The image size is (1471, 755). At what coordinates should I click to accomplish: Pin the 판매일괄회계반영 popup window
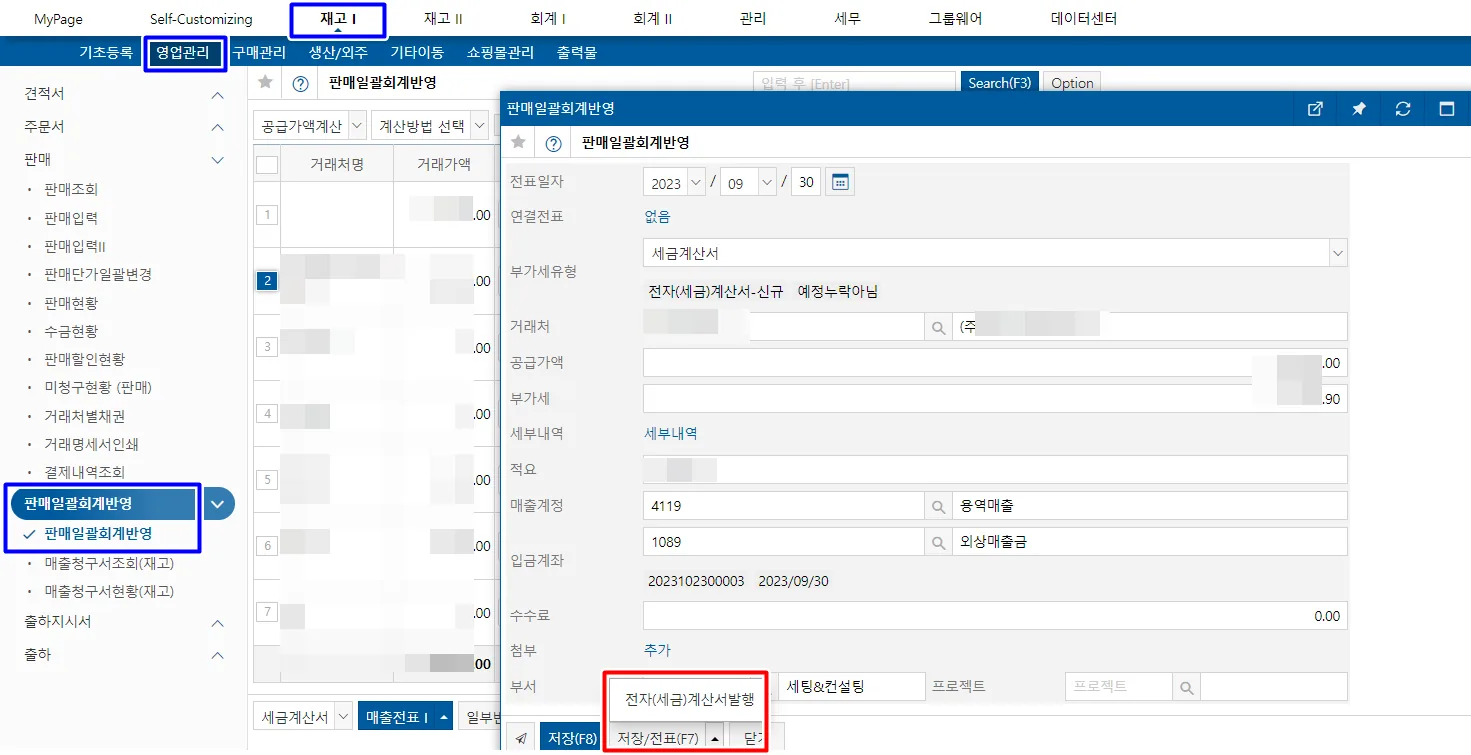[x=1359, y=109]
